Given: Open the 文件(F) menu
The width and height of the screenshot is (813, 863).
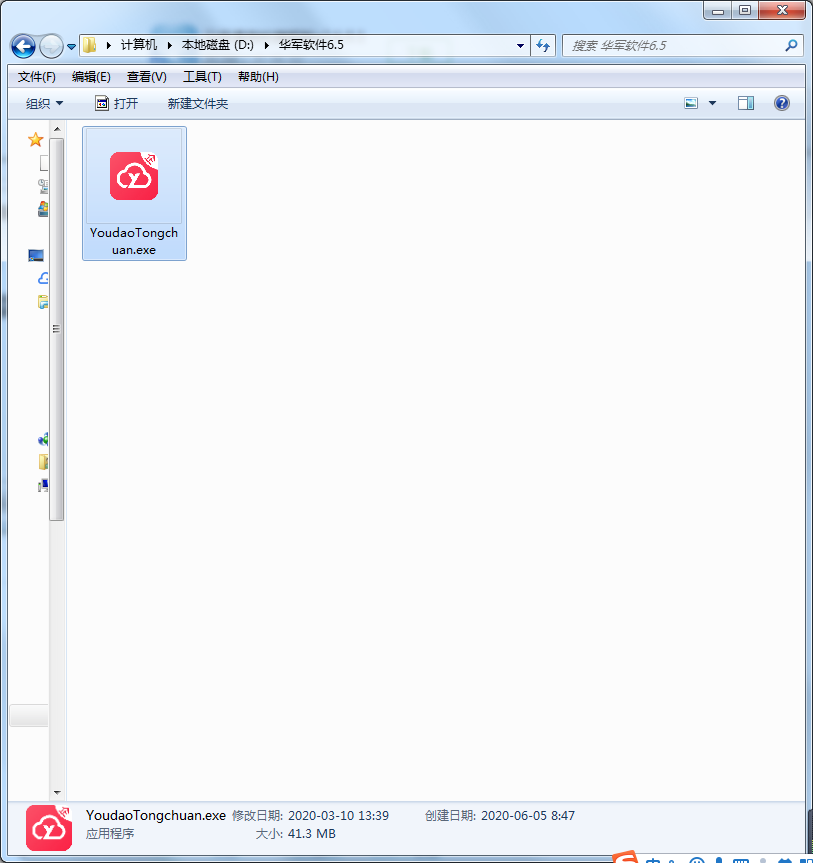Looking at the screenshot, I should pyautogui.click(x=36, y=77).
